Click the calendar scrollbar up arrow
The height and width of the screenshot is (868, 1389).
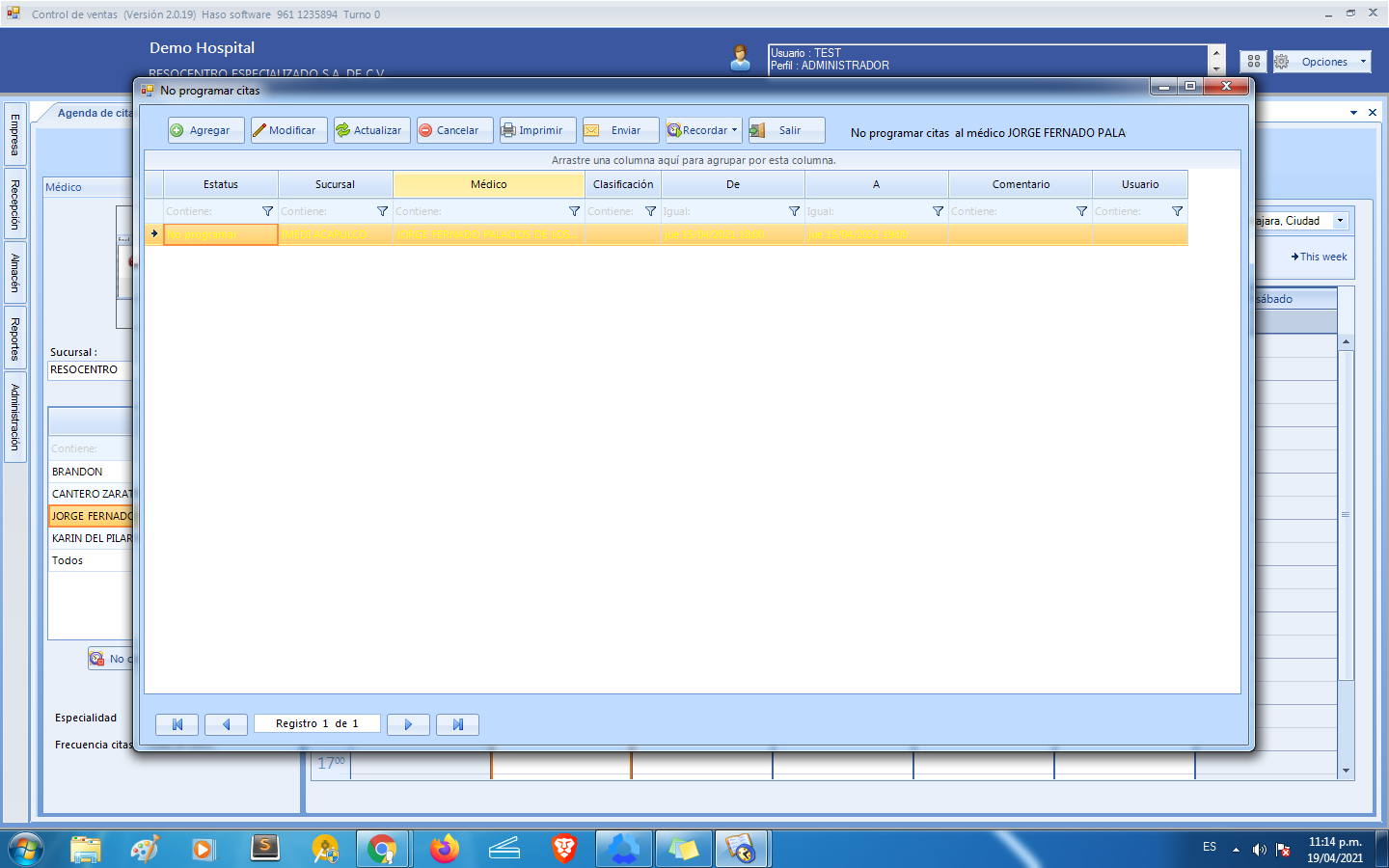tap(1346, 342)
